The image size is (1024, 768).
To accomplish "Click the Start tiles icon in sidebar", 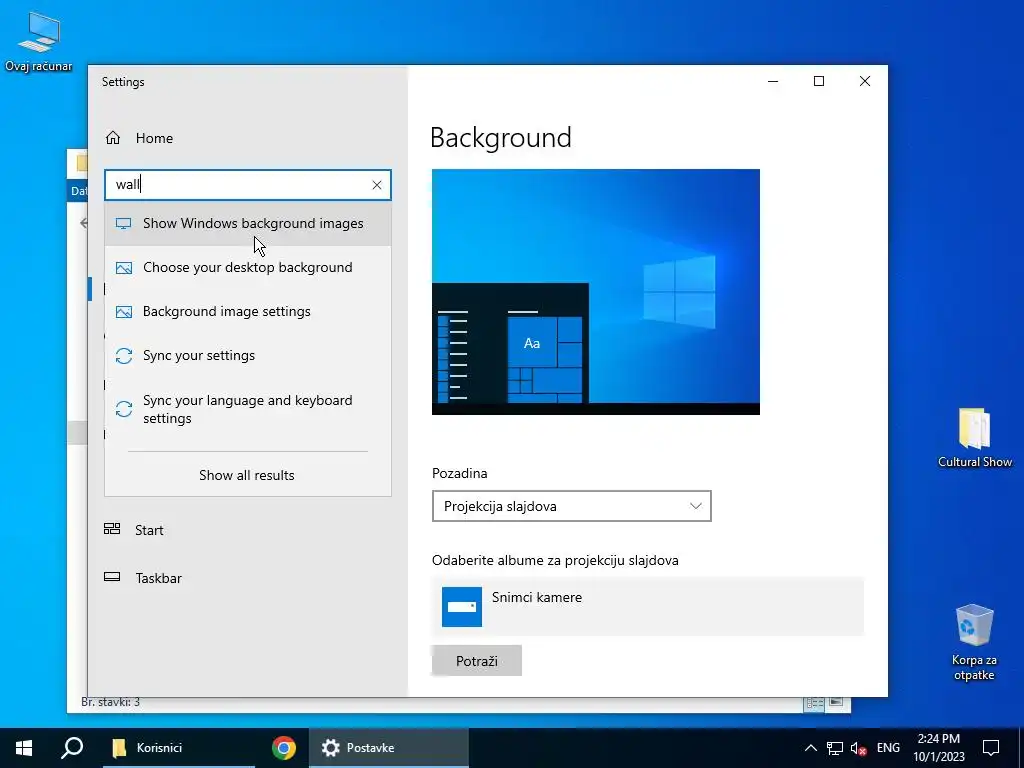I will (112, 529).
